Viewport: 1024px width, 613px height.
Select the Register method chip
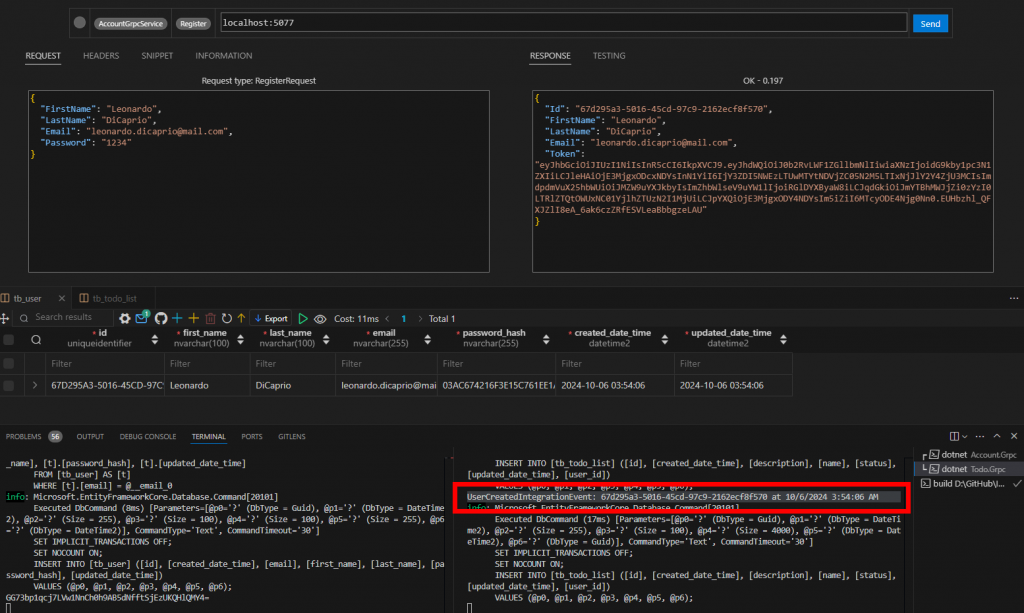[x=193, y=24]
